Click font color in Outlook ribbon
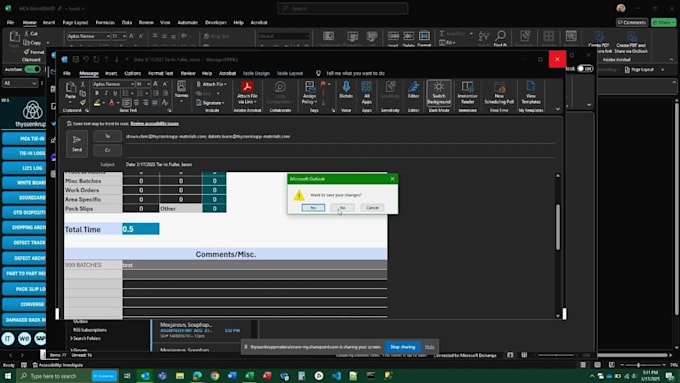 (x=111, y=103)
